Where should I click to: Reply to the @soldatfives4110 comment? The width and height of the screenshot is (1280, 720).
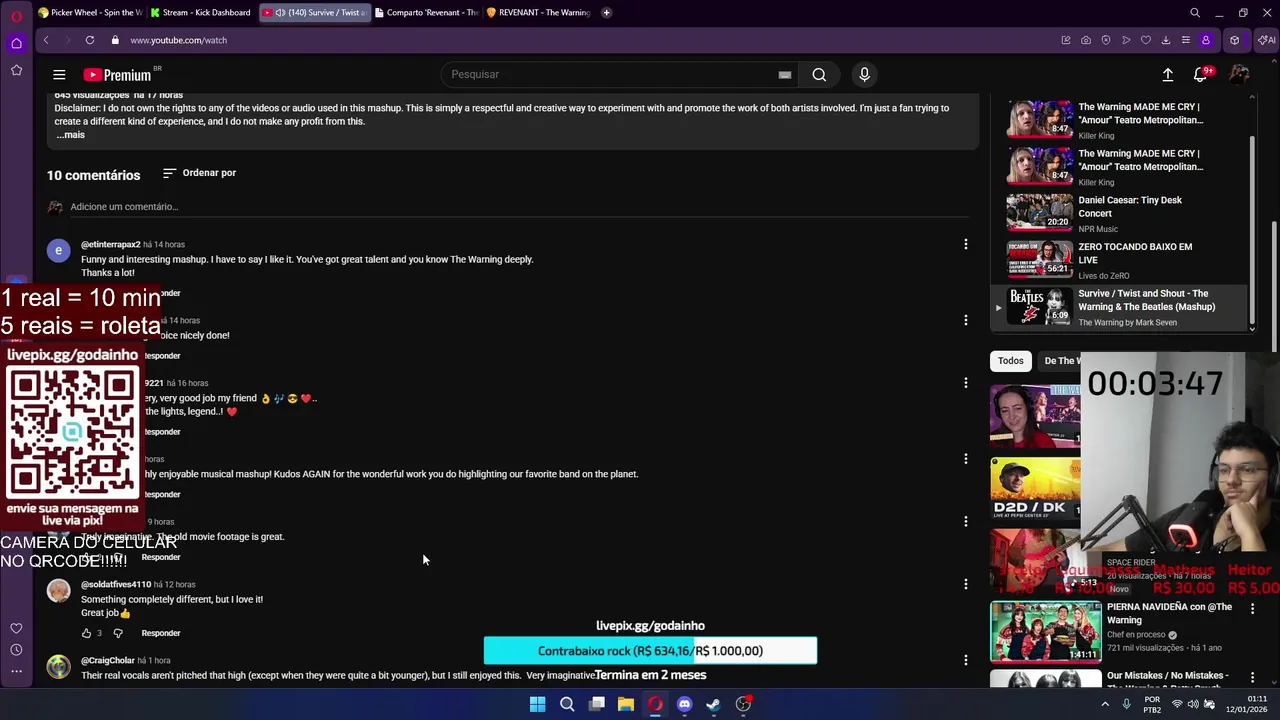[x=161, y=633]
